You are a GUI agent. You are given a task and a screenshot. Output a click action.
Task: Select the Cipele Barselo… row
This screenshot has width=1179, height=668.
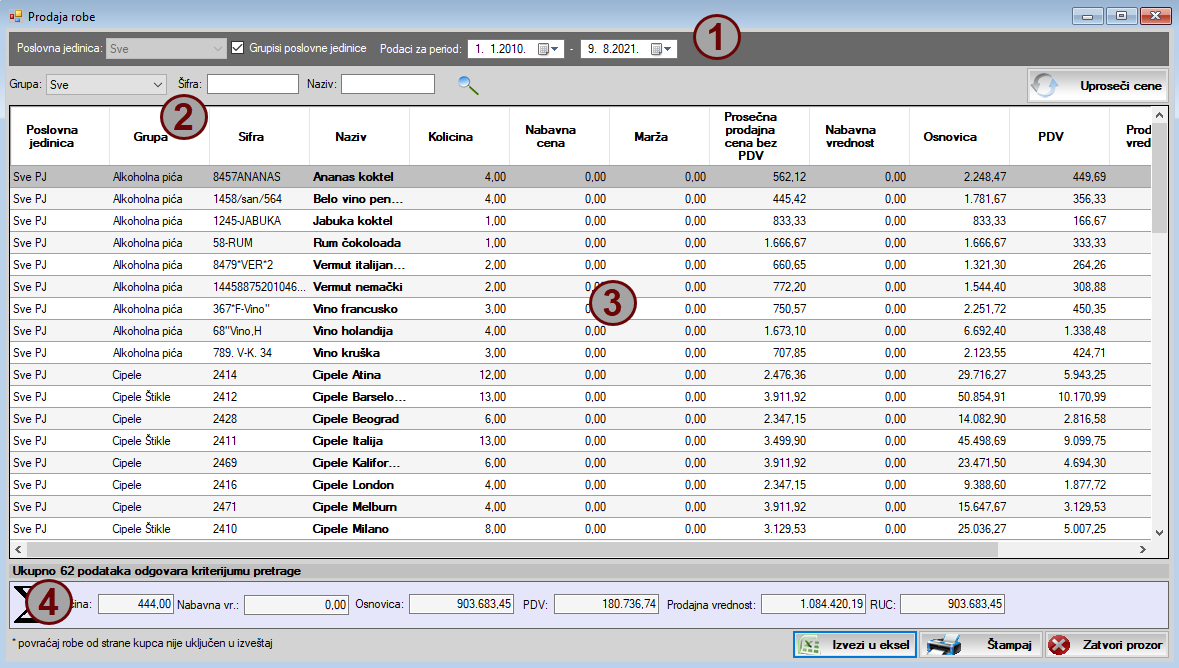tap(580, 396)
